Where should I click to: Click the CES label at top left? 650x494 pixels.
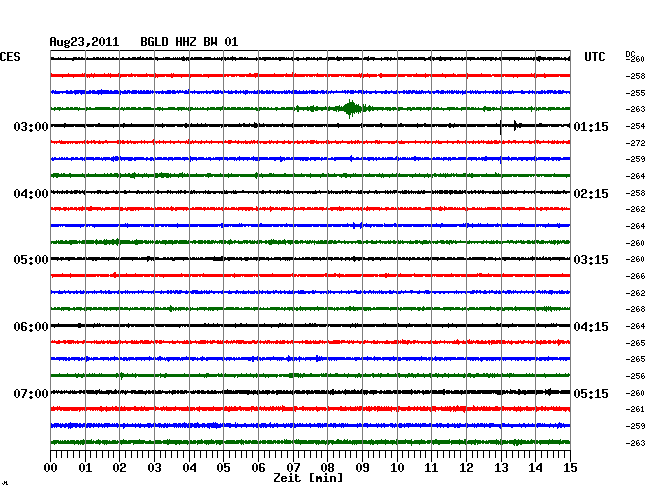click(x=10, y=58)
